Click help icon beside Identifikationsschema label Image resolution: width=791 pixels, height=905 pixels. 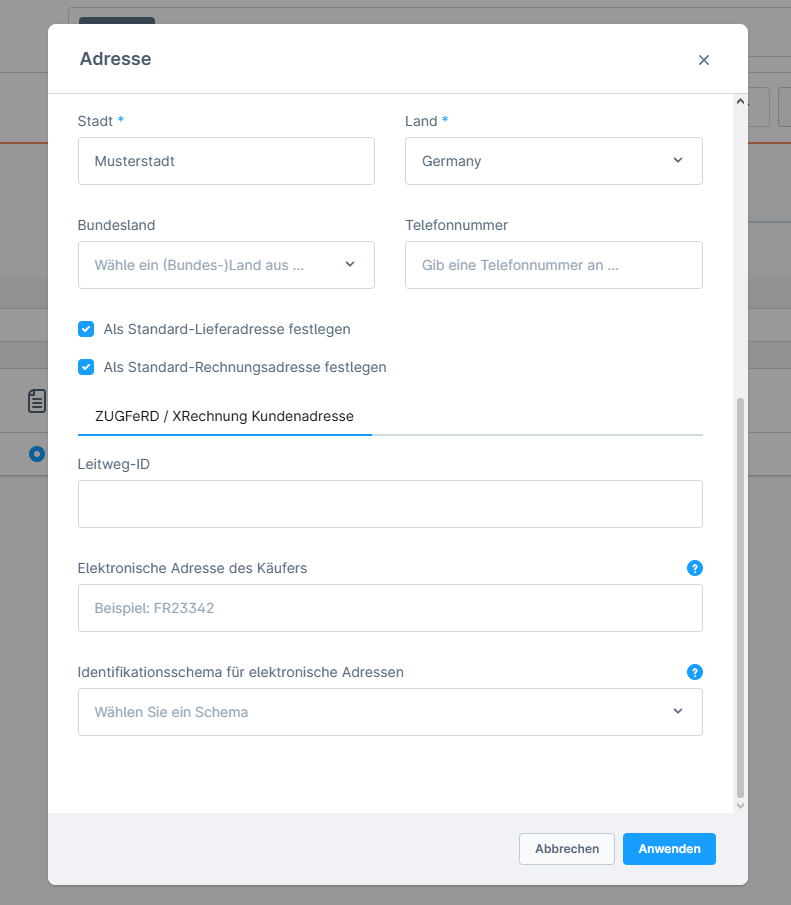click(x=695, y=672)
